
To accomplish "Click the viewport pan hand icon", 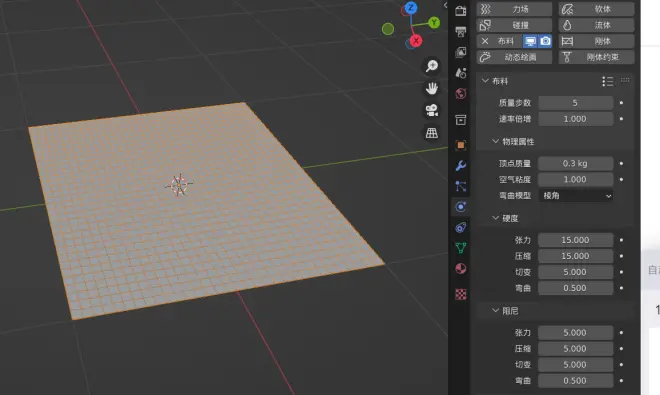I will tap(431, 88).
